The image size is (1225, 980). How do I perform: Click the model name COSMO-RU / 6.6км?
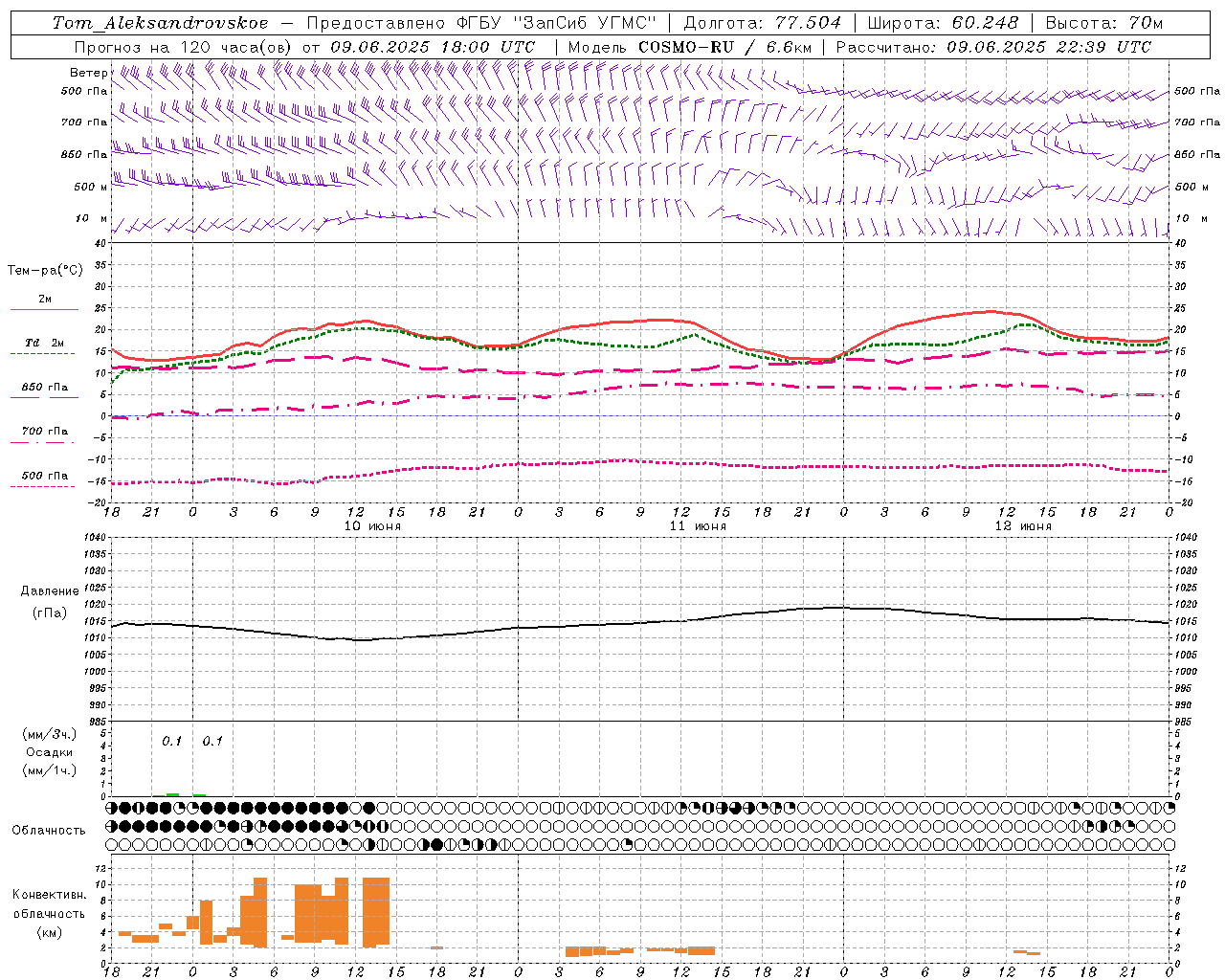[x=725, y=47]
